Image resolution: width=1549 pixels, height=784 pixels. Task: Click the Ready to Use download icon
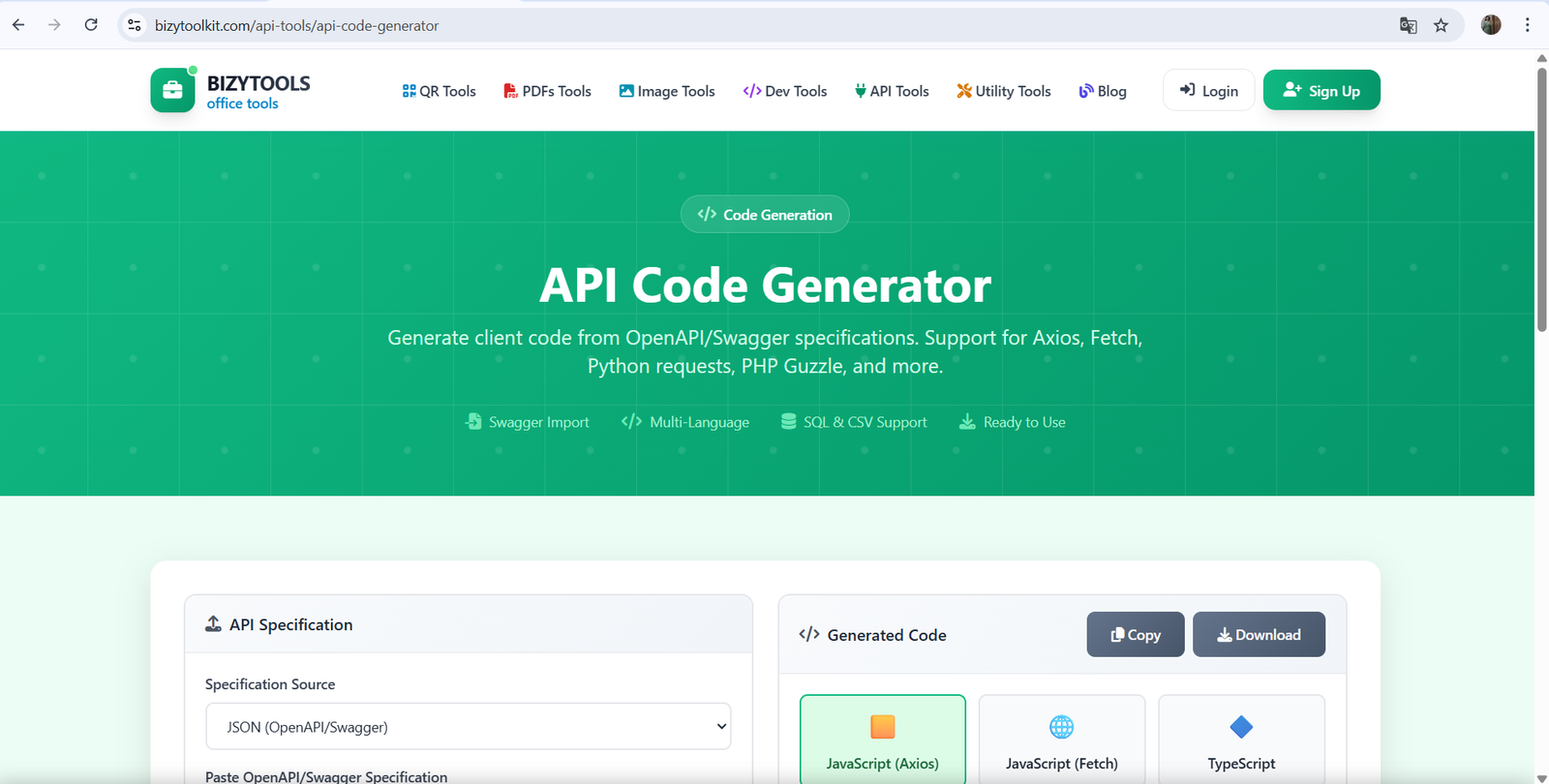[967, 421]
